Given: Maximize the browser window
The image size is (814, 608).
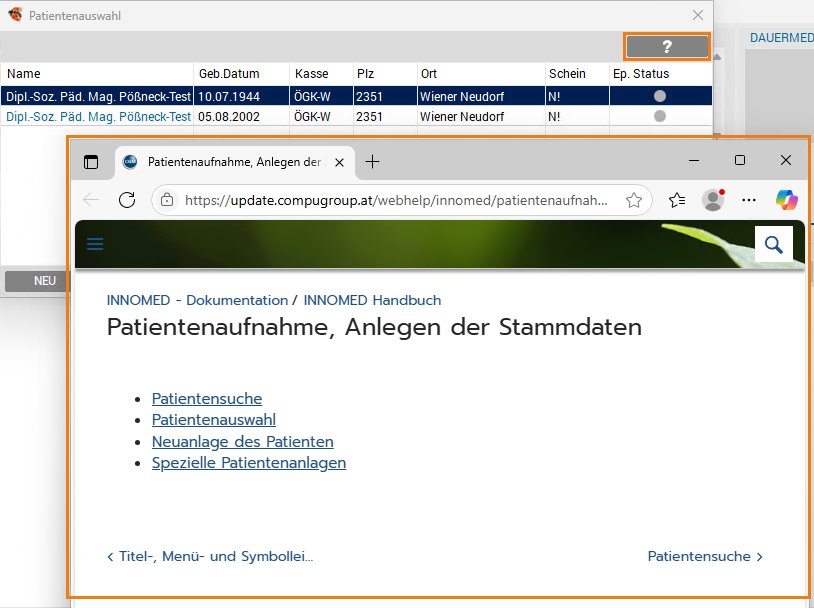Looking at the screenshot, I should (x=740, y=160).
